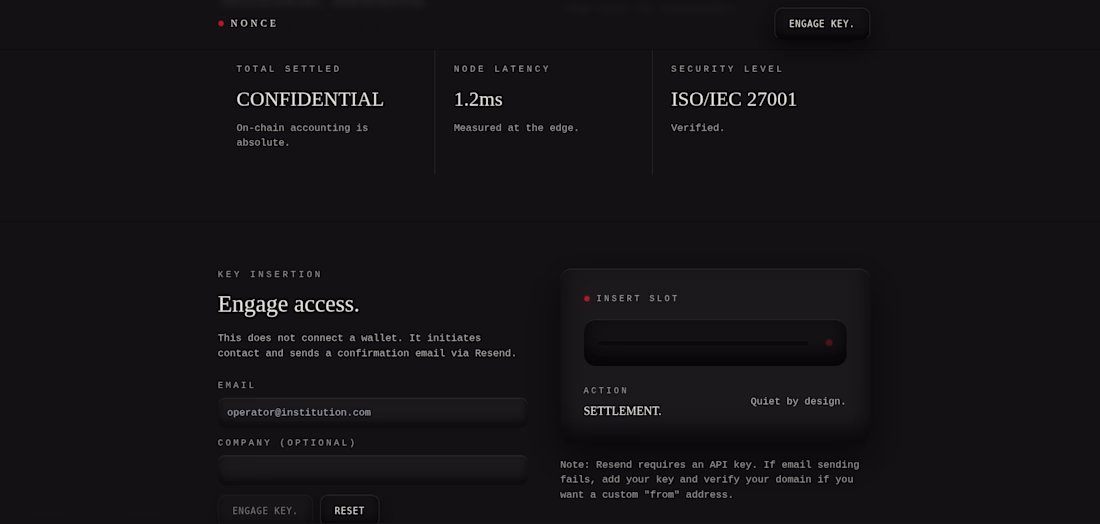Click the 'This does not connect a wallet' description
Screen dimensions: 1100x524
pyautogui.click(x=367, y=346)
